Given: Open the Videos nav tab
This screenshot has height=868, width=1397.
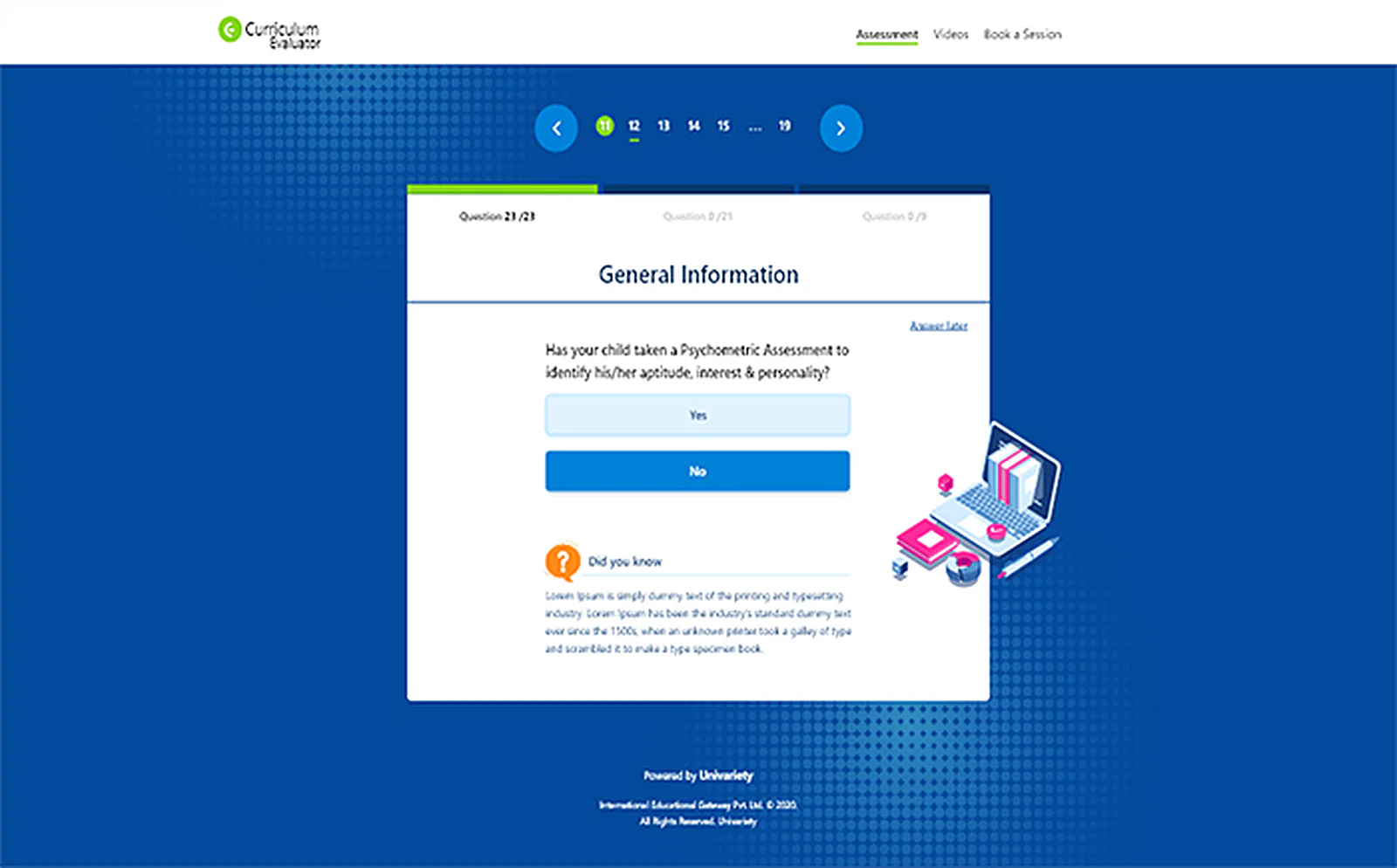Looking at the screenshot, I should 951,34.
